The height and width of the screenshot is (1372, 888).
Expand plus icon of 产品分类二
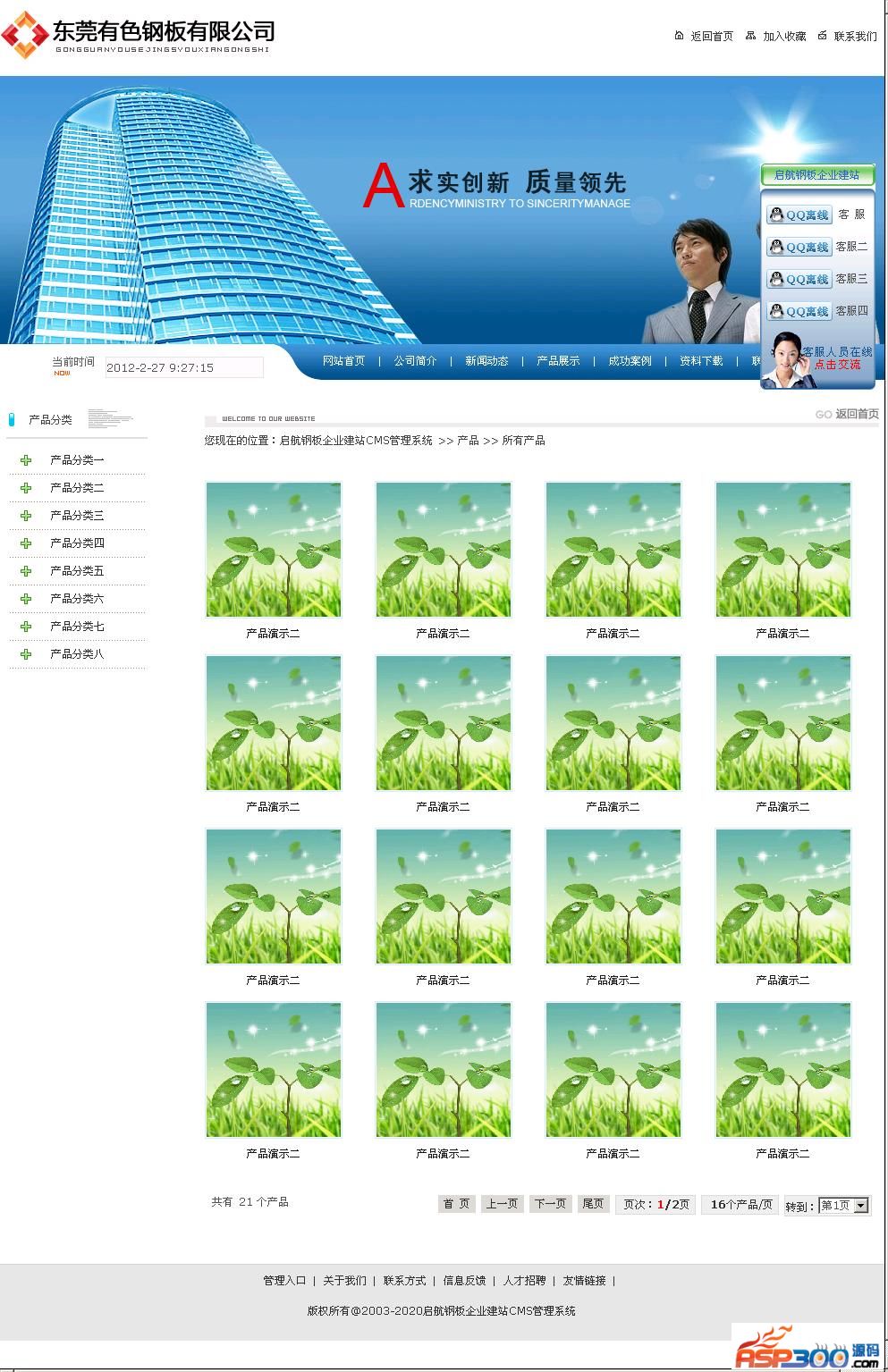click(26, 488)
